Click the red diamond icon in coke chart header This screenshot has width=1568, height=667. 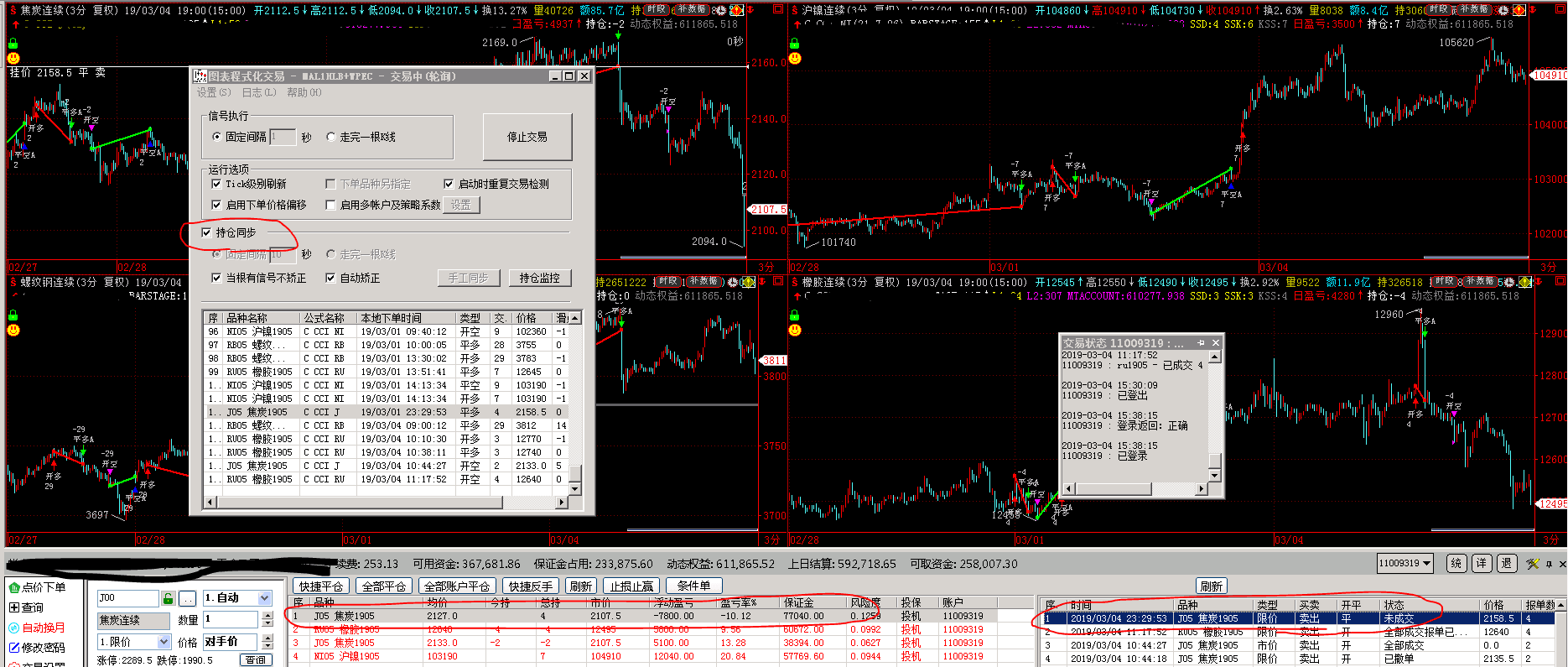point(737,10)
